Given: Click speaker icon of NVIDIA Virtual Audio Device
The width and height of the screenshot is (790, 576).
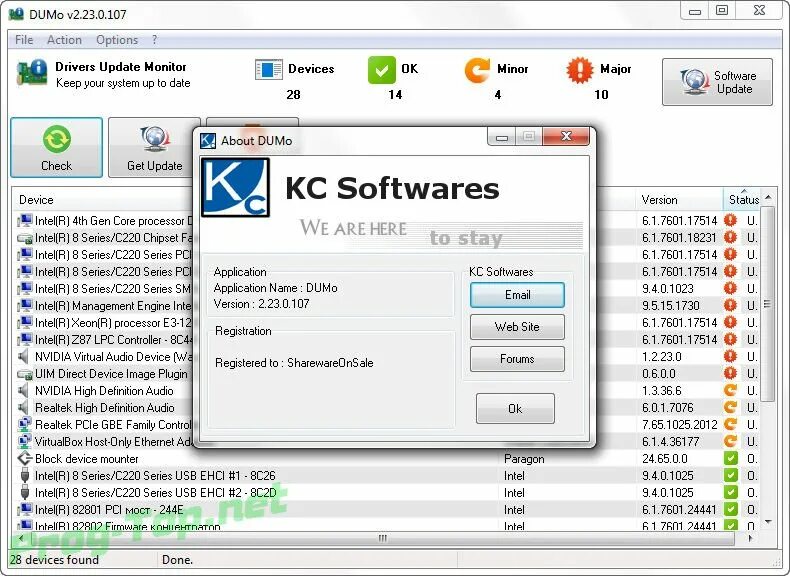Looking at the screenshot, I should [24, 357].
